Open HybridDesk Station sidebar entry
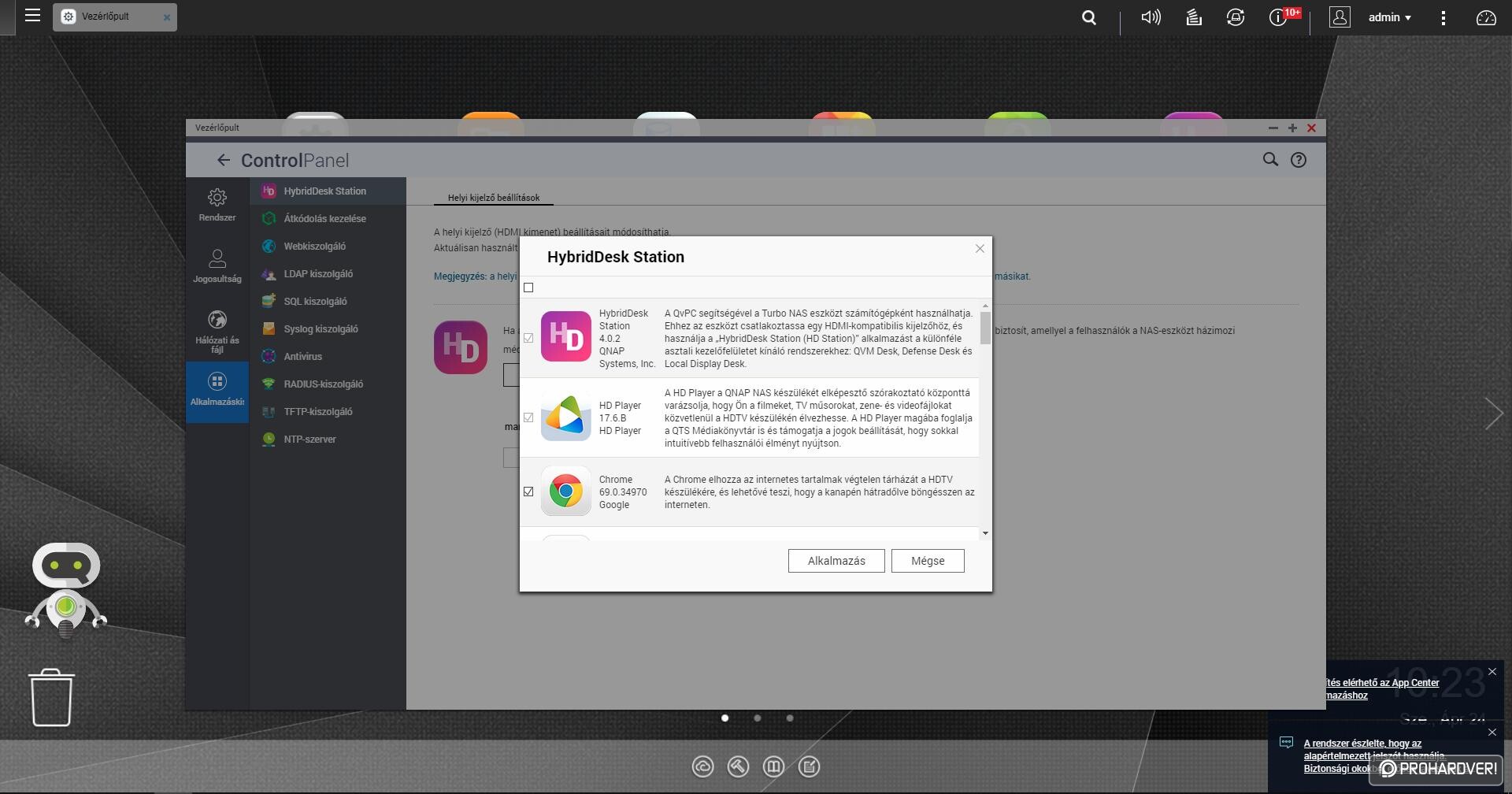The image size is (1512, 794). (328, 191)
